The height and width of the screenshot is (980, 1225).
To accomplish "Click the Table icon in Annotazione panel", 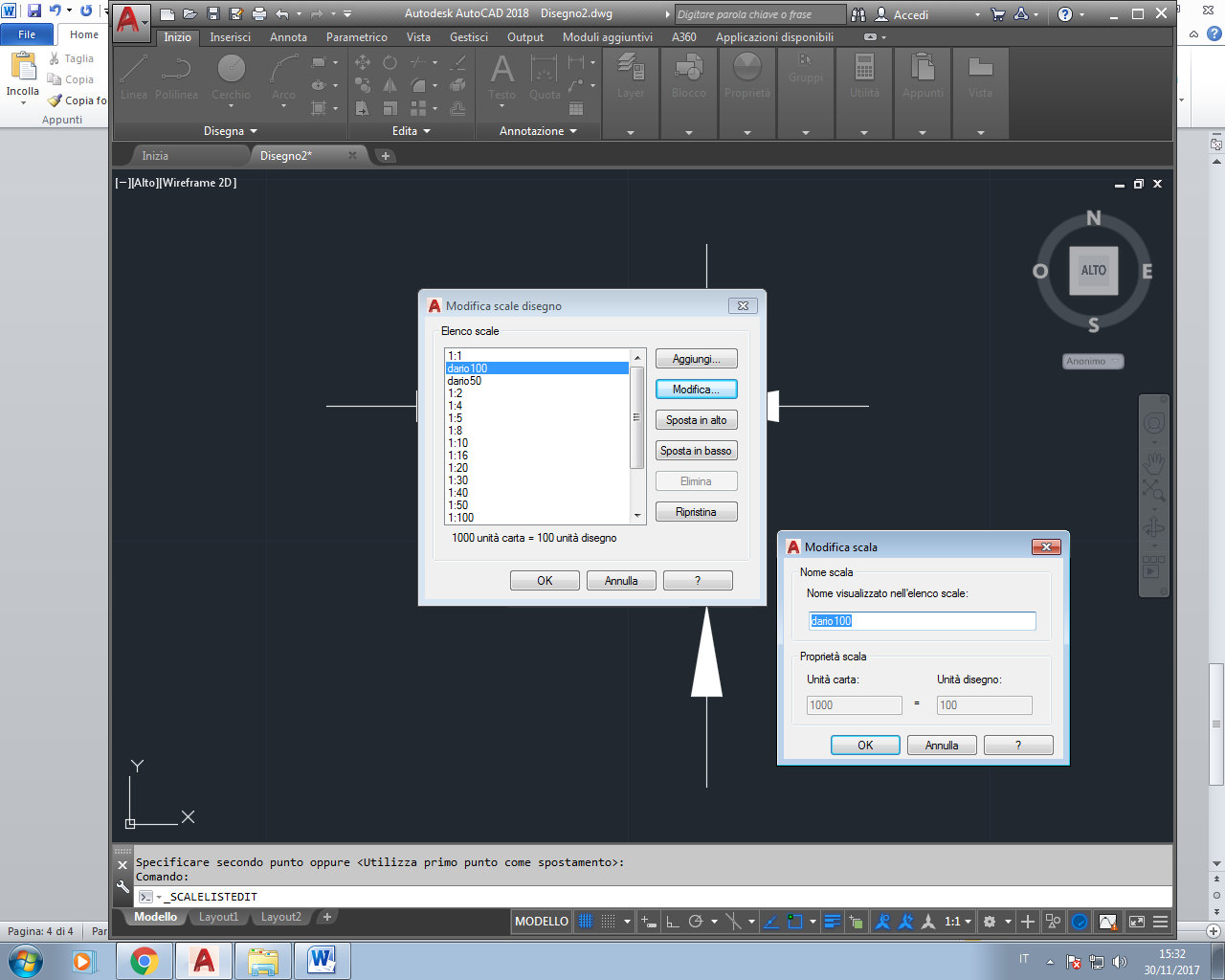I will coord(576,108).
